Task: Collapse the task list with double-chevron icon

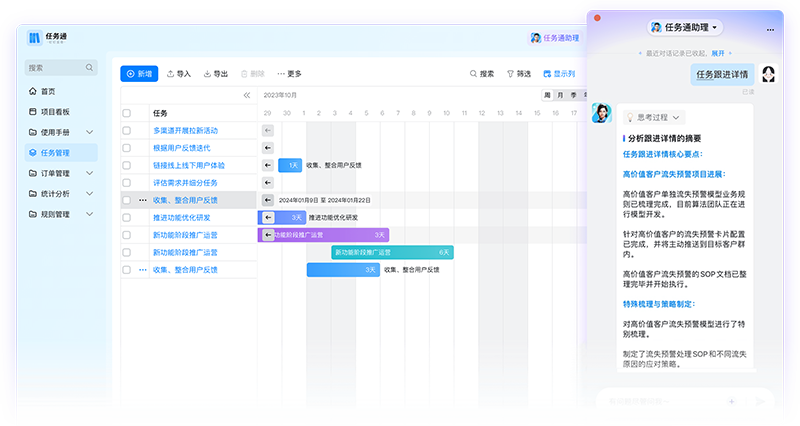Action: tap(247, 96)
